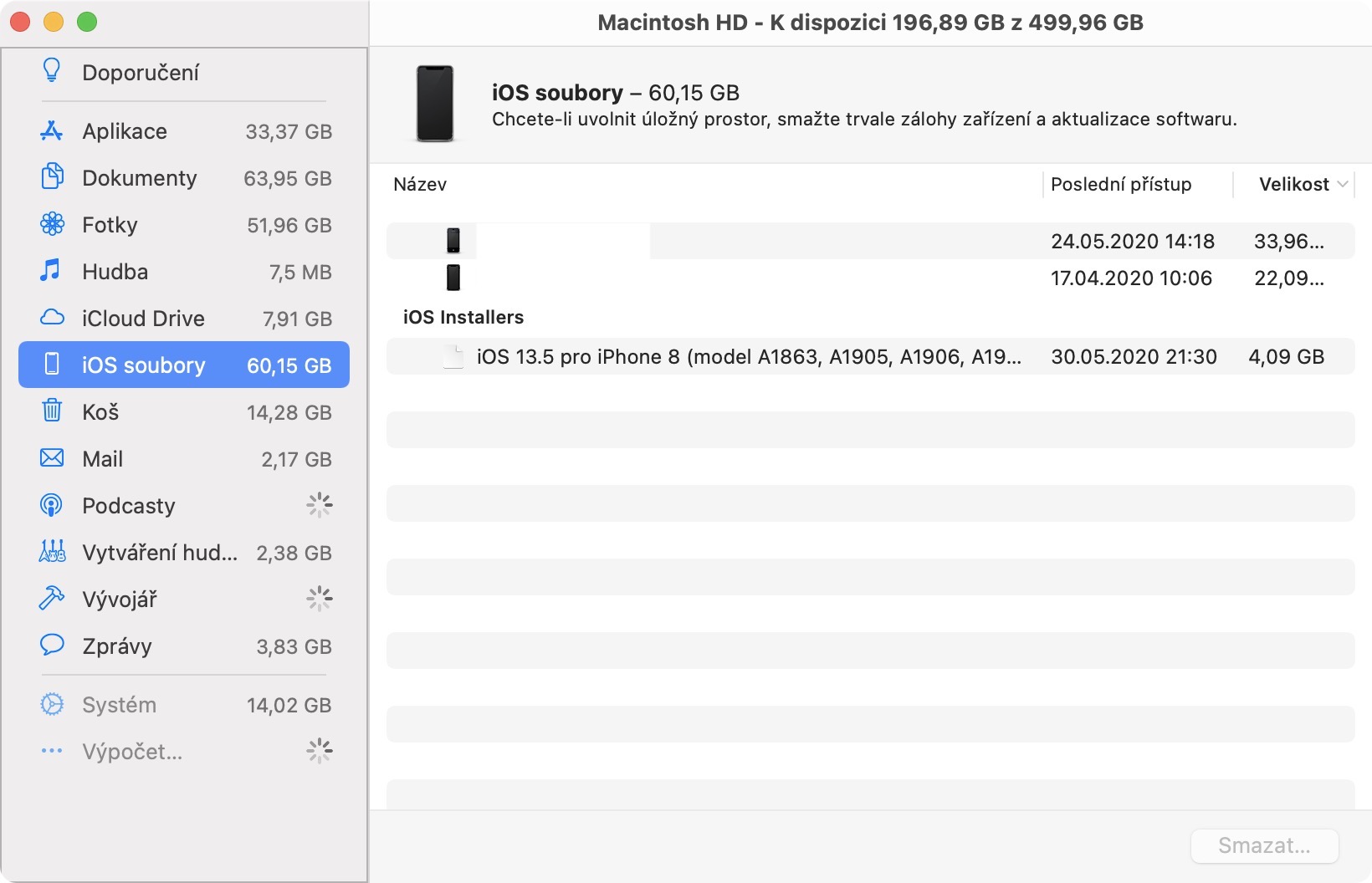Click the Vývojář loading spinner

tap(320, 599)
